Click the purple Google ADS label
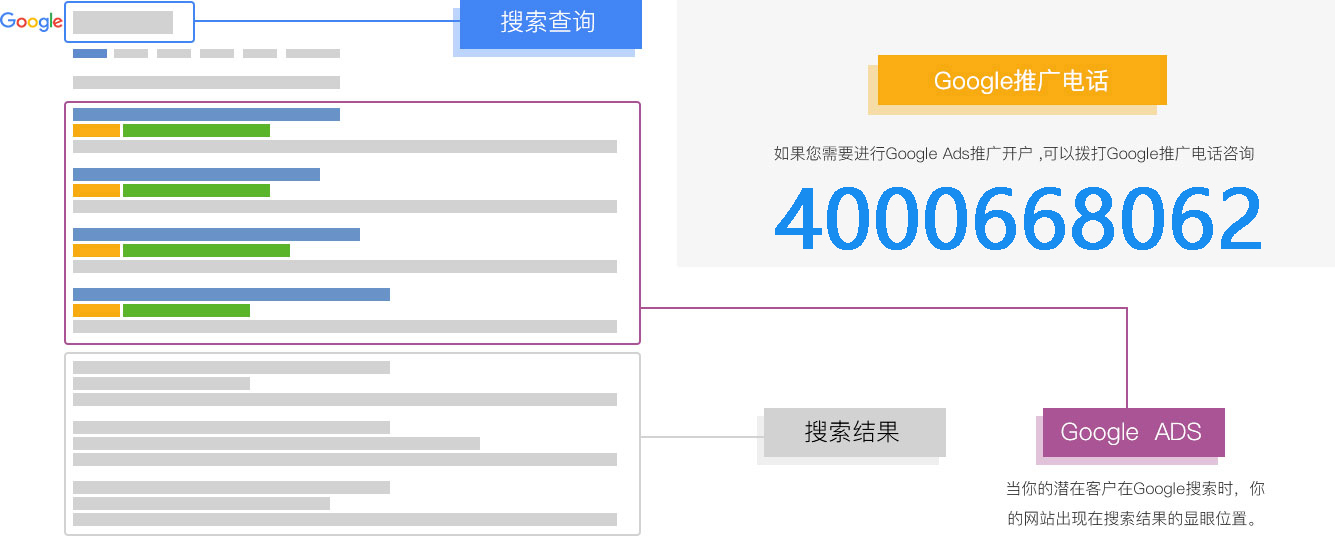 [1132, 432]
